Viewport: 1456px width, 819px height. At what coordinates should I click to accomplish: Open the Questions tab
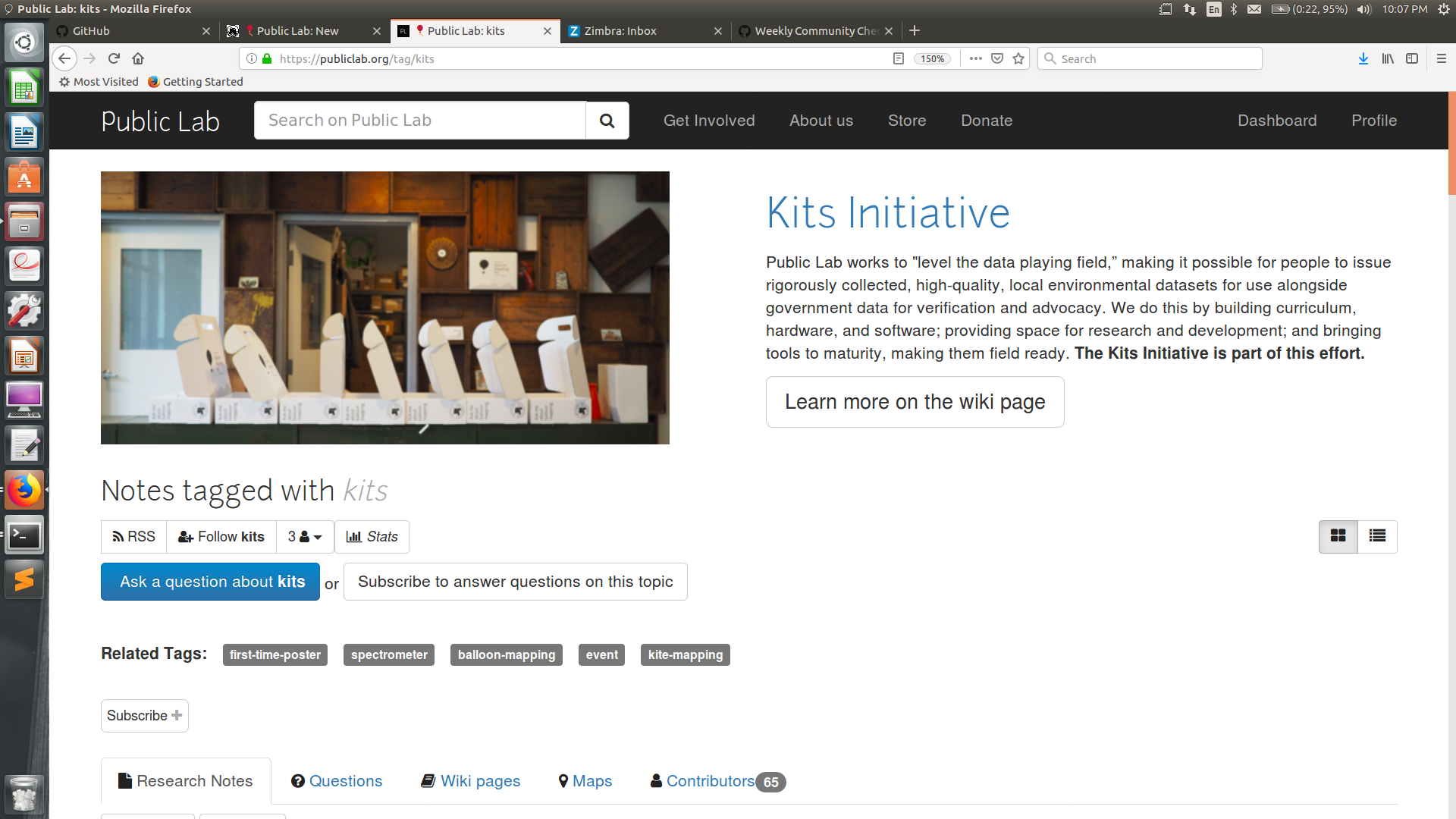pos(337,781)
